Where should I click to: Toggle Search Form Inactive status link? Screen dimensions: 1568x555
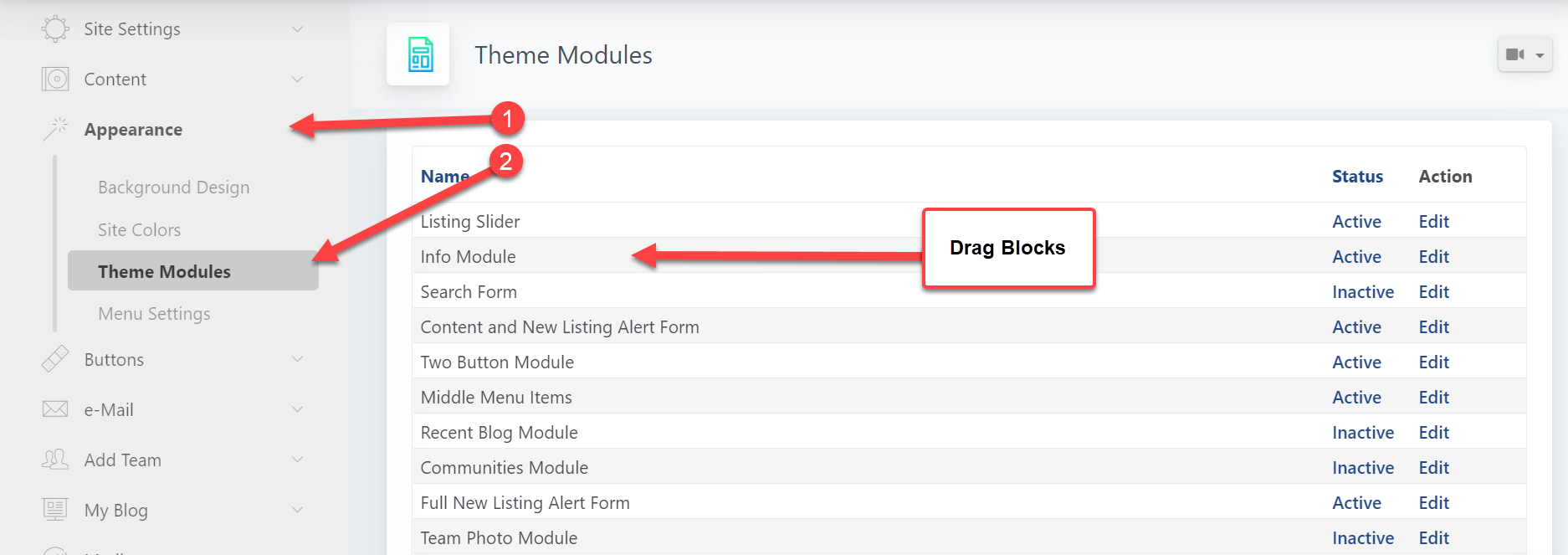point(1362,292)
